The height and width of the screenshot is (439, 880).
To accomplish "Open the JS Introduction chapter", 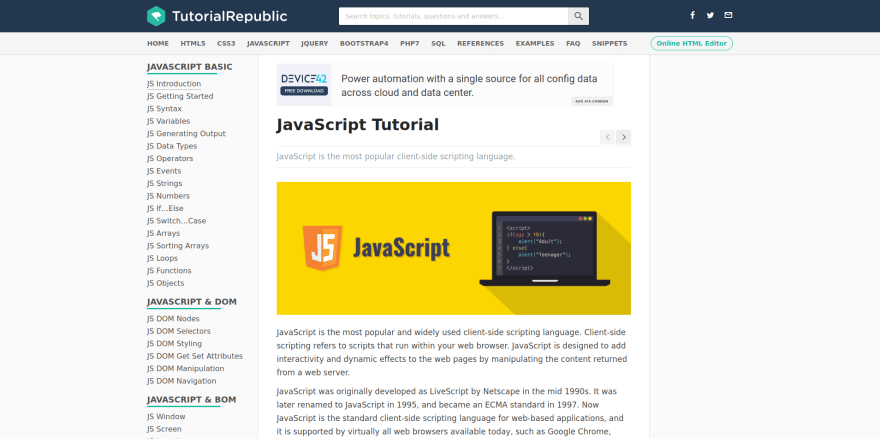I will (x=174, y=84).
